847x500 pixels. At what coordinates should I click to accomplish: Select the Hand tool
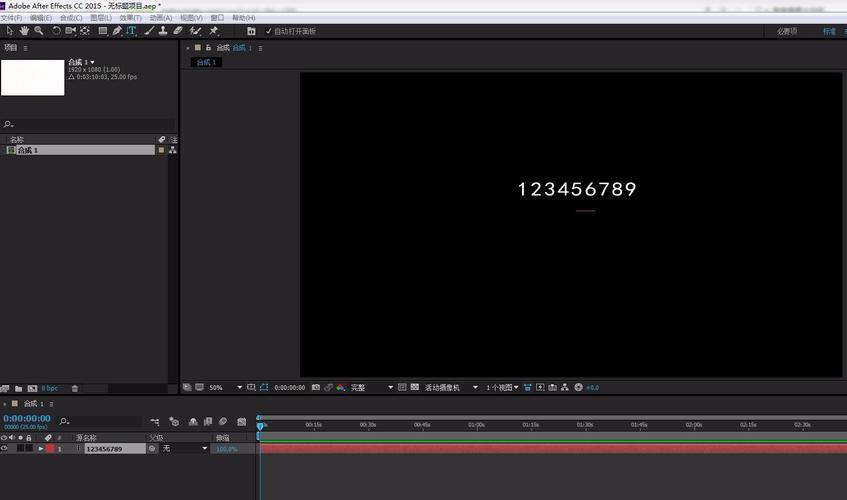point(24,31)
